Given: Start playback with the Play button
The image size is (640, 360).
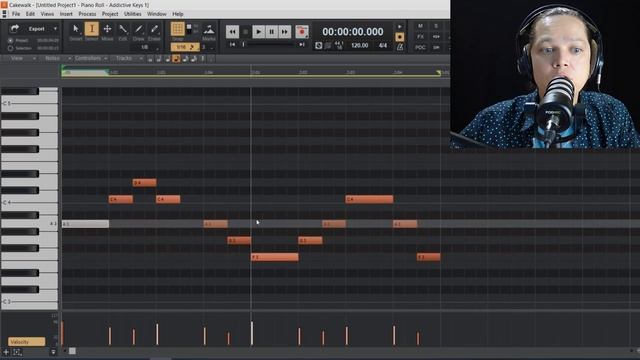Looking at the screenshot, I should [x=258, y=31].
